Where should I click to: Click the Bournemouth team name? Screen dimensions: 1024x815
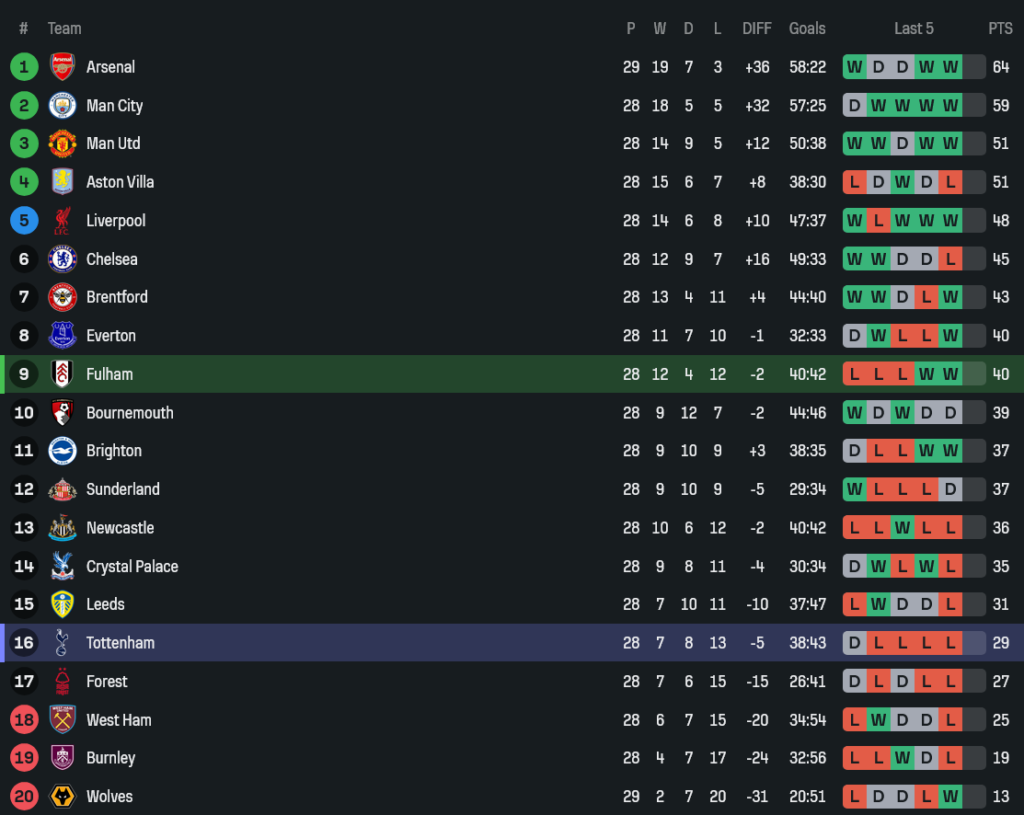click(x=129, y=413)
